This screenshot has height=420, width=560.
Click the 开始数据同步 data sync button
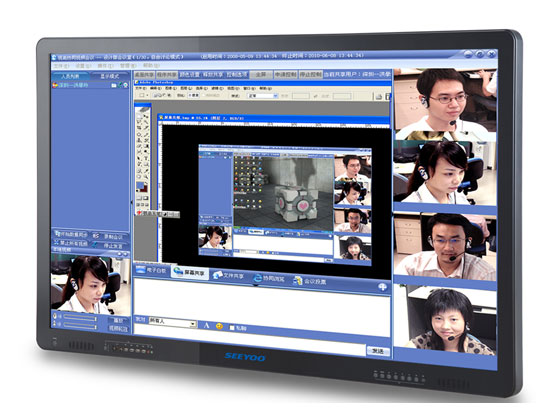(70, 235)
